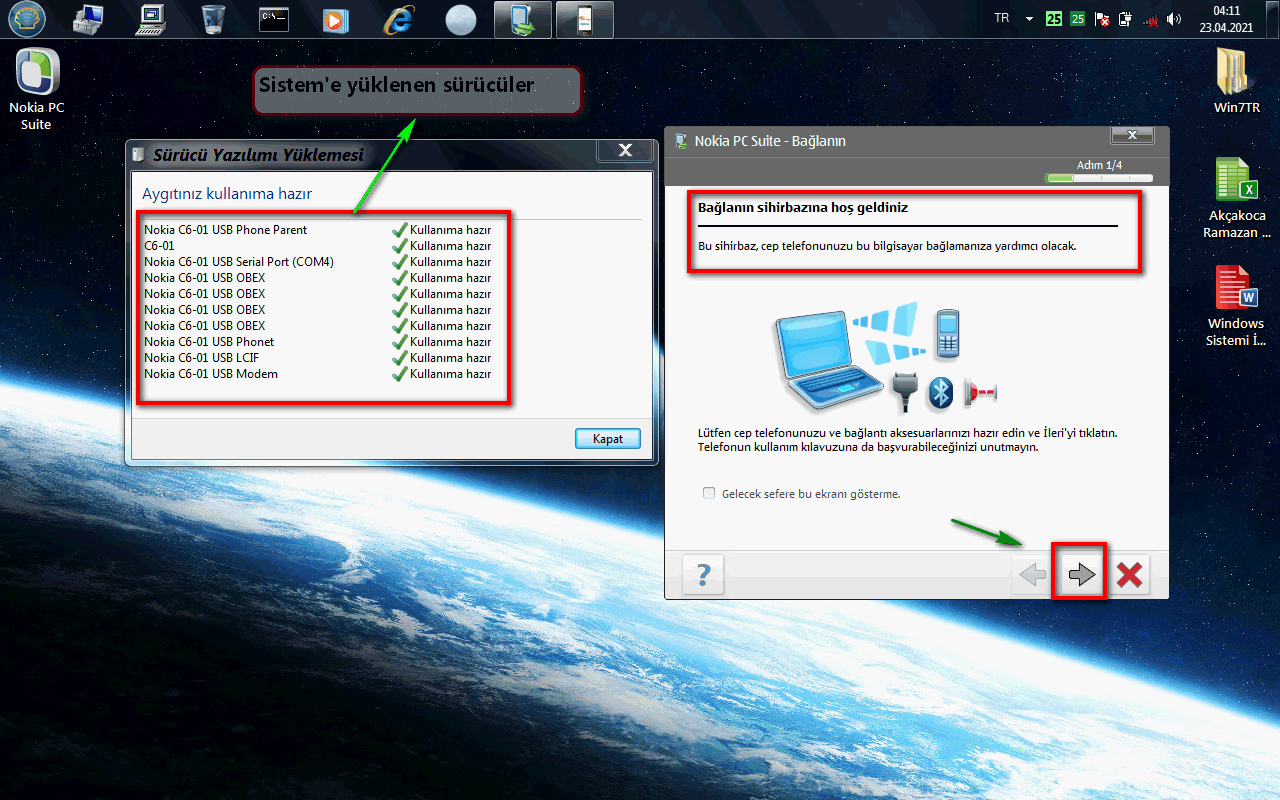The height and width of the screenshot is (800, 1280).
Task: Open the Nokia PC Suite desktop shortcut
Action: click(x=37, y=90)
